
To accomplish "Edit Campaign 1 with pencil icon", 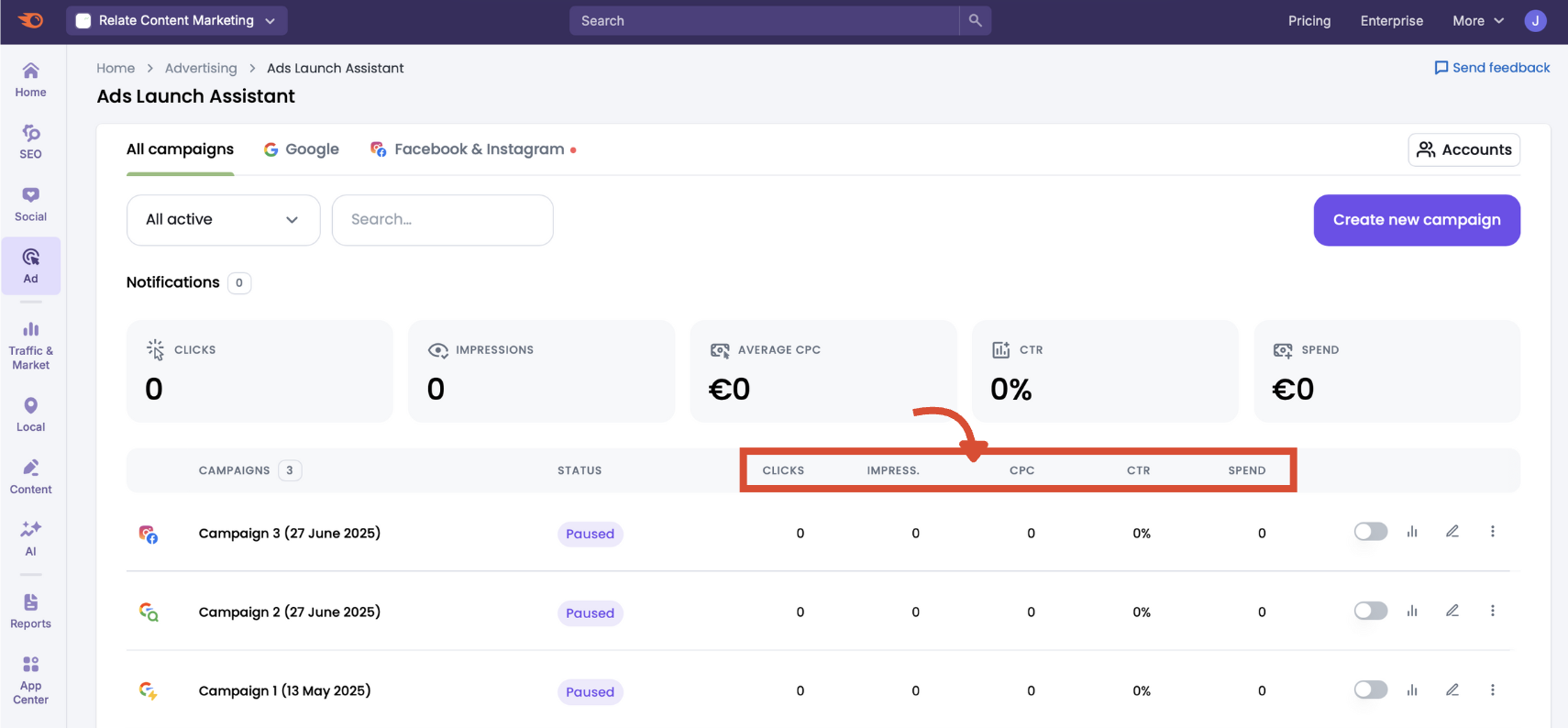I will tap(1452, 689).
